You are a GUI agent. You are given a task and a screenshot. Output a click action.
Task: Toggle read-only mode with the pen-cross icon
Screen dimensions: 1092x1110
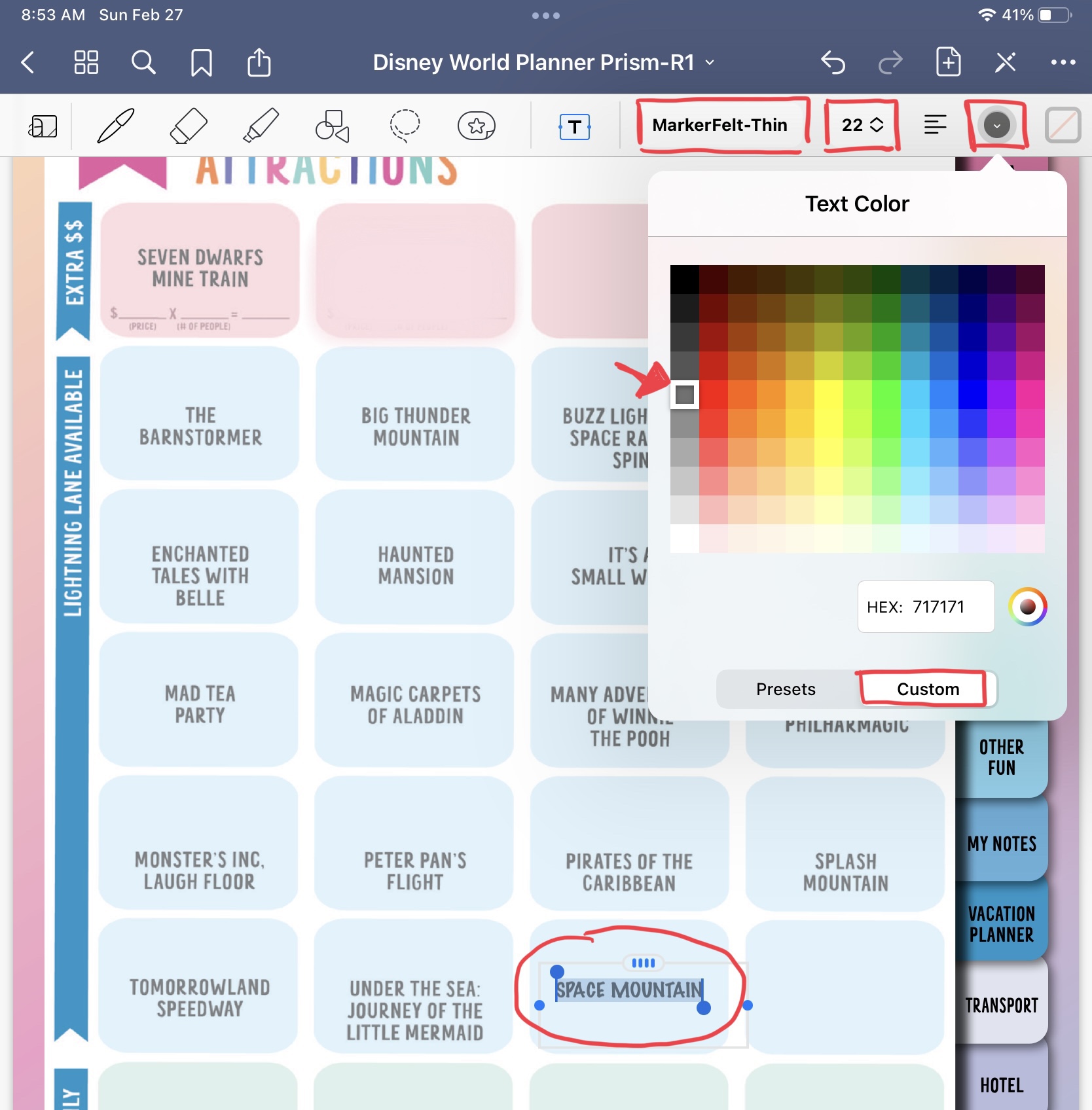pos(1006,63)
